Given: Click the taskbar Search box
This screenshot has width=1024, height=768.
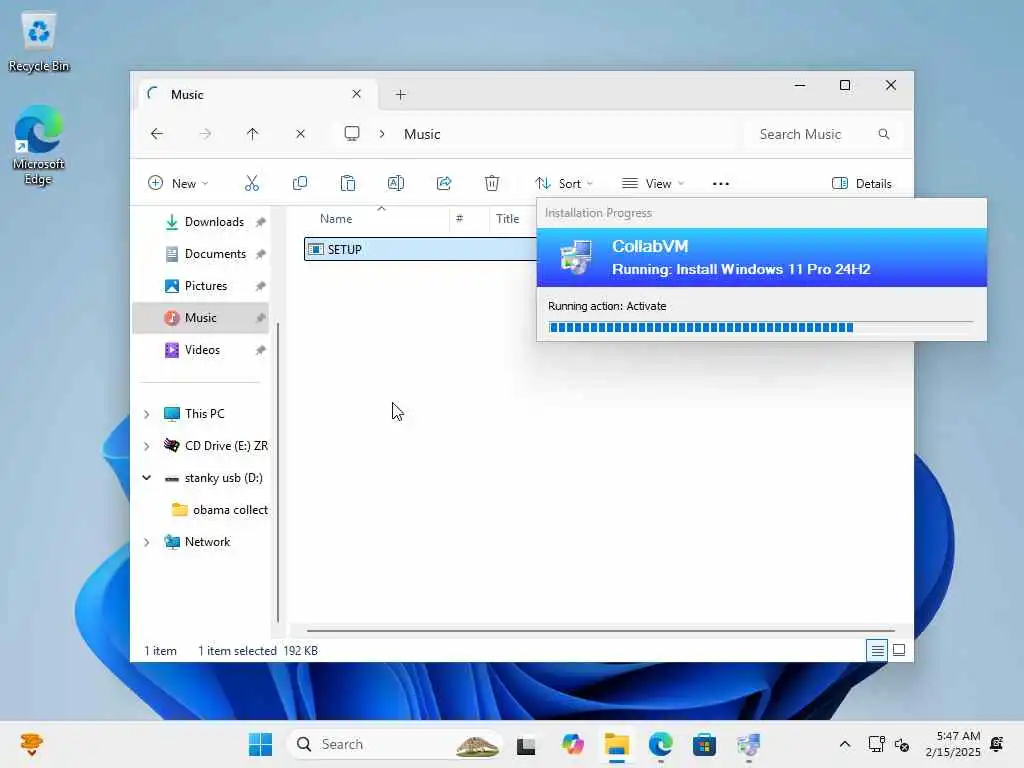Looking at the screenshot, I should pyautogui.click(x=394, y=744).
